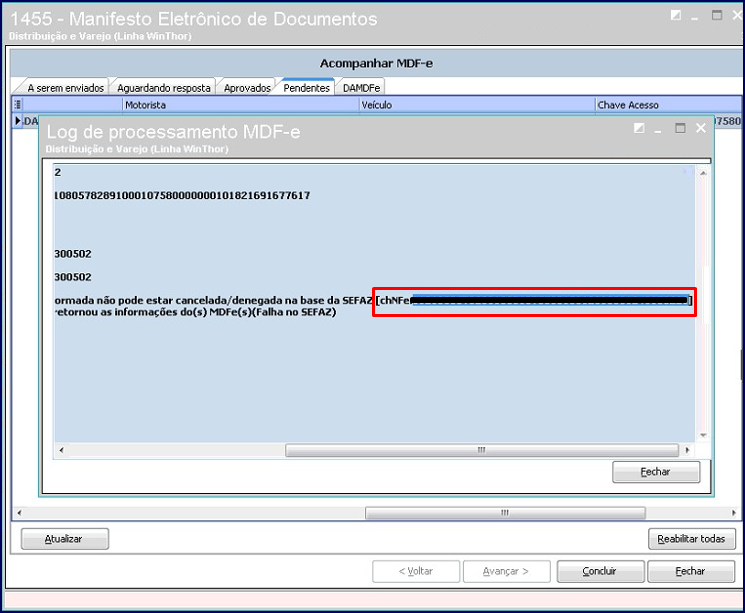Click the 'Chave Acesso' column header

pos(668,105)
